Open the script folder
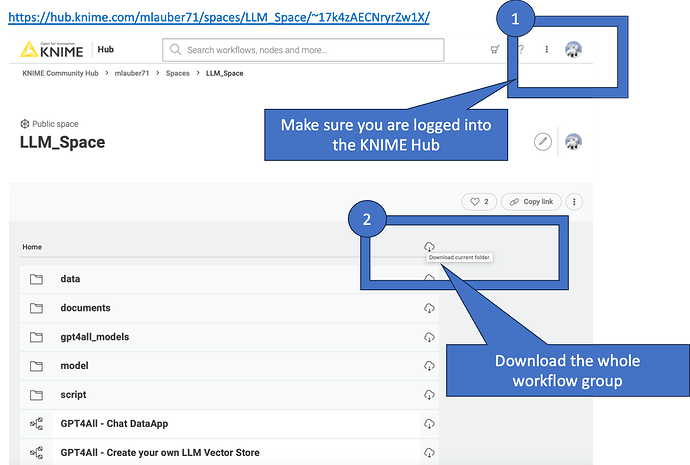 click(x=73, y=395)
